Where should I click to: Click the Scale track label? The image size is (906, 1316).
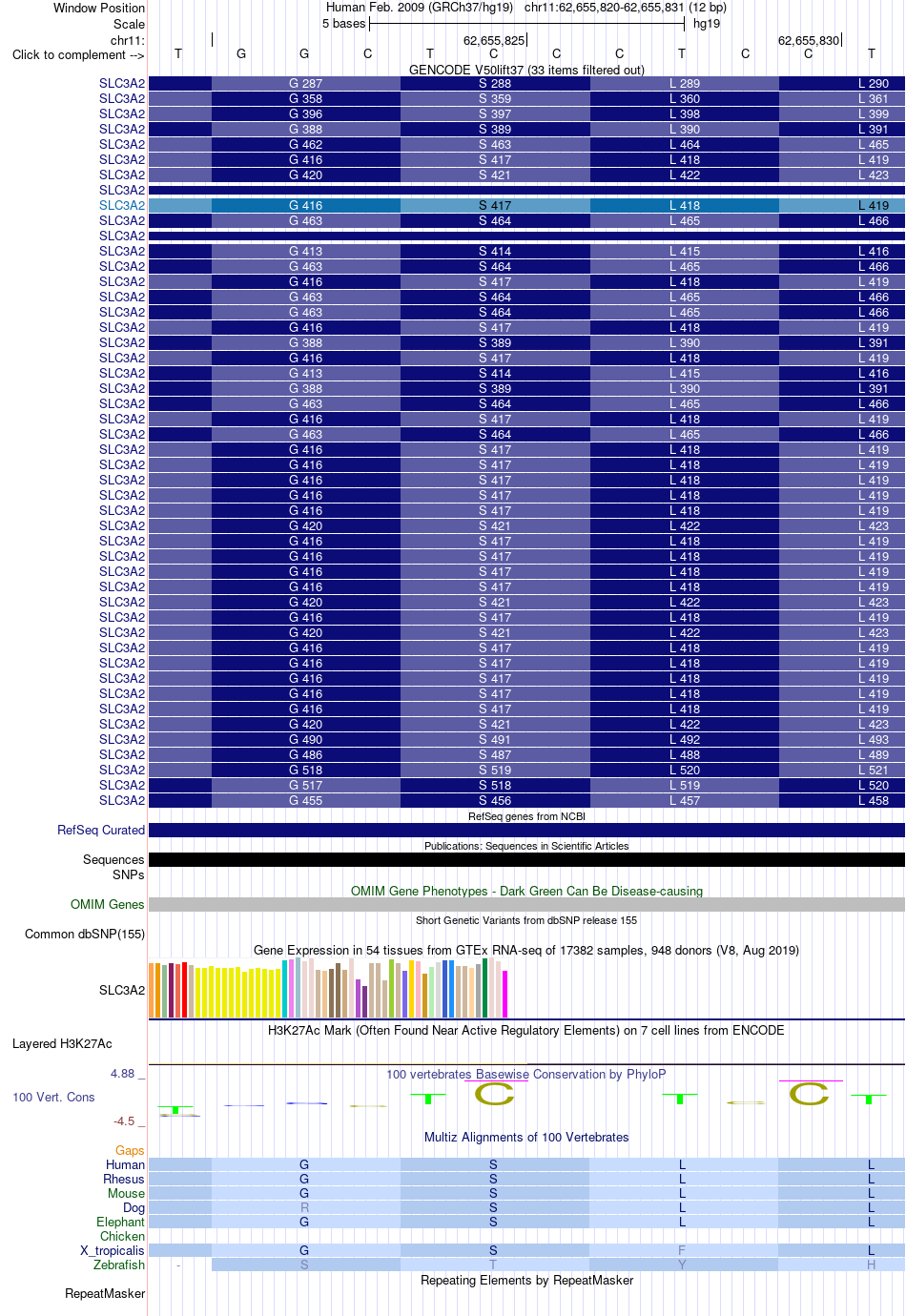point(130,24)
